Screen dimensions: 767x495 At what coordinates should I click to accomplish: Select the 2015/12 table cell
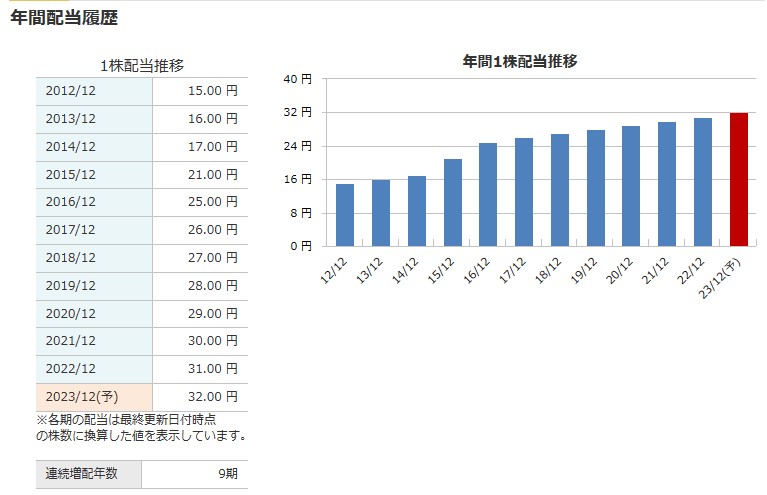pos(94,175)
